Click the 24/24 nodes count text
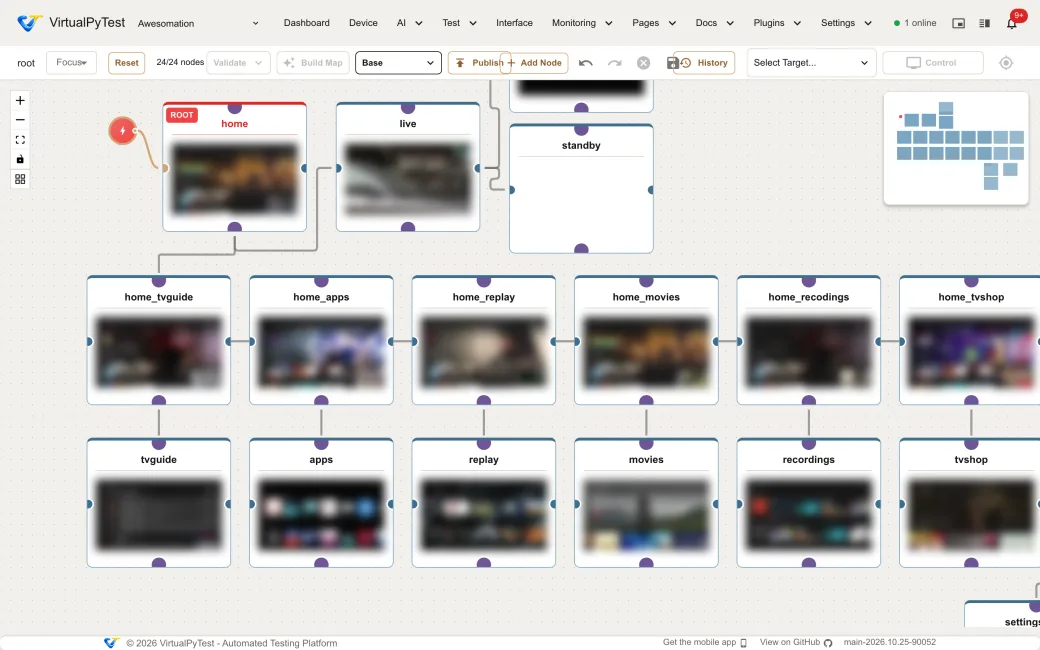 (x=180, y=62)
